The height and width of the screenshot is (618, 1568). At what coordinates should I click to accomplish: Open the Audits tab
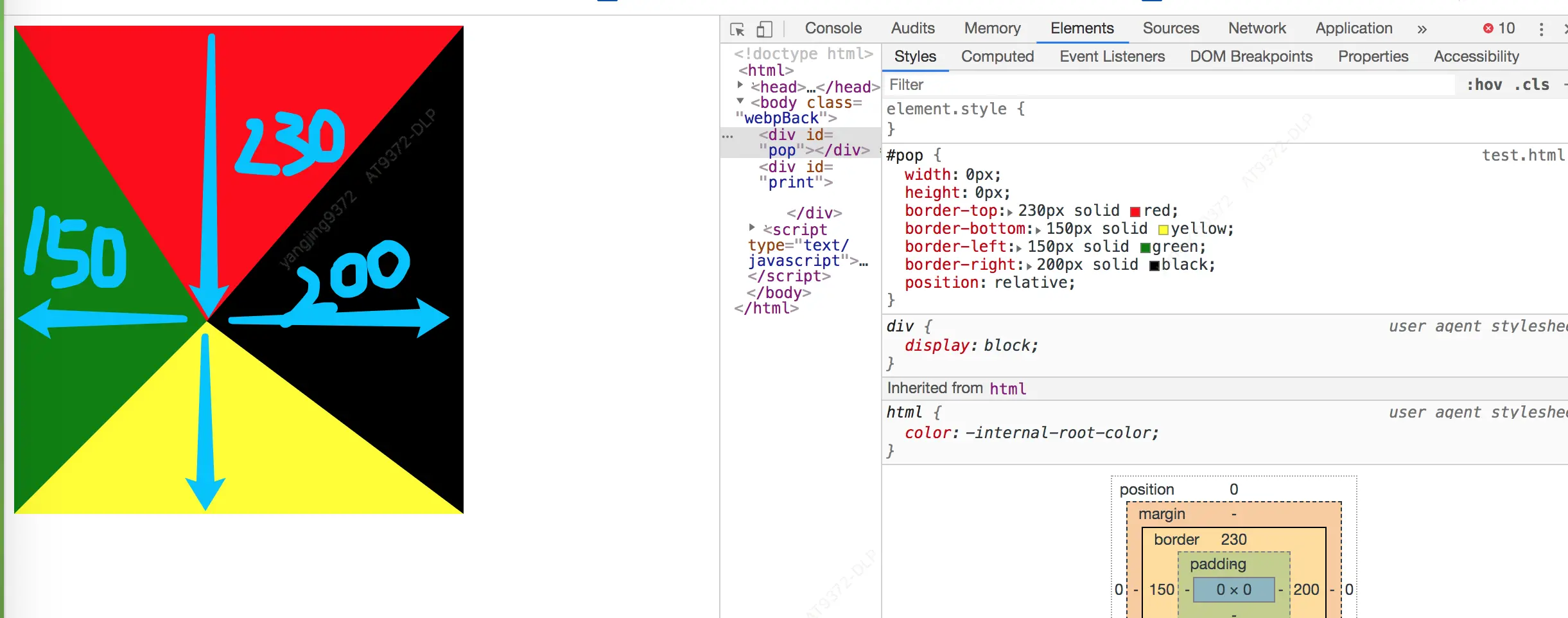912,28
